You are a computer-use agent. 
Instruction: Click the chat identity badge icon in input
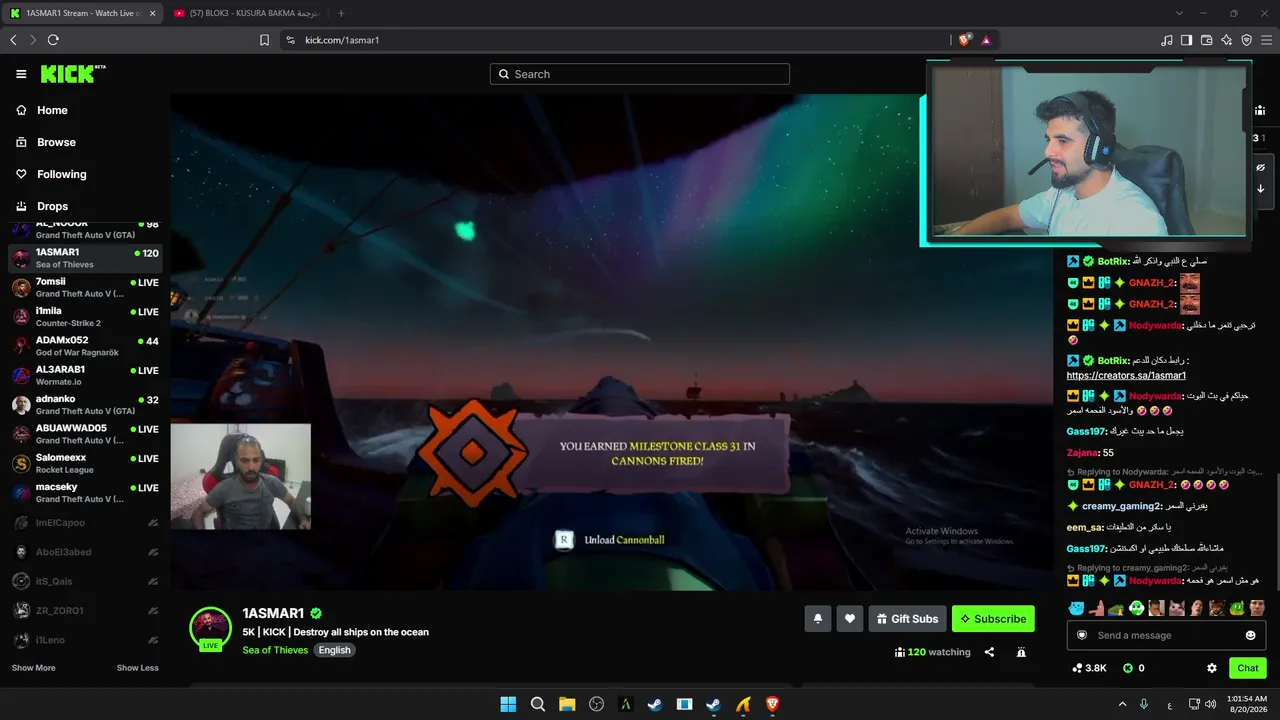tap(1081, 635)
